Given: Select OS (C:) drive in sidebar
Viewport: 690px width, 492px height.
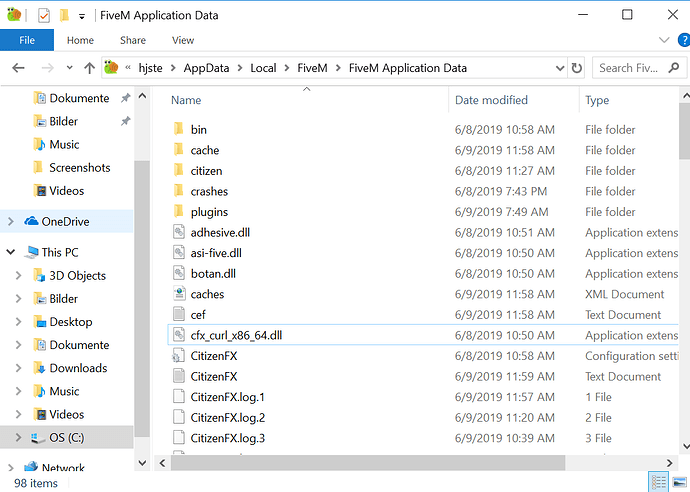Looking at the screenshot, I should (66, 437).
